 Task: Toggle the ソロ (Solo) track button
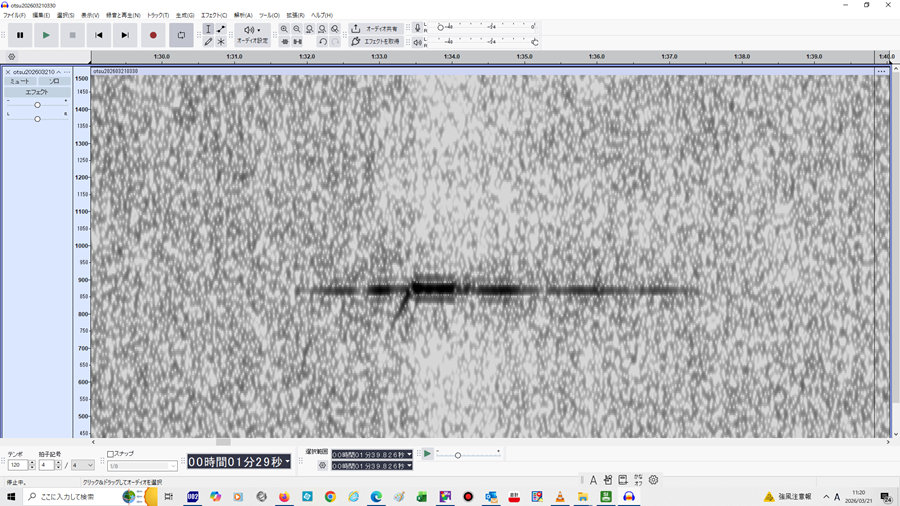tap(54, 81)
